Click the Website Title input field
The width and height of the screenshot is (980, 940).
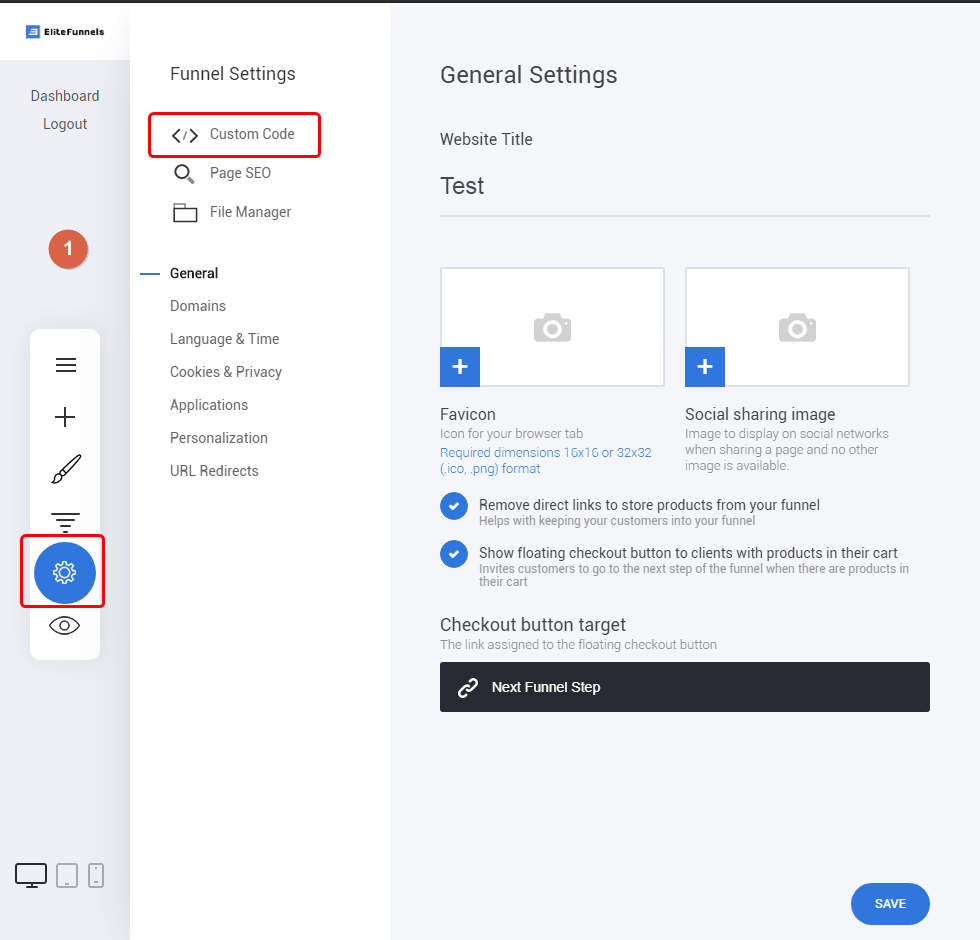684,186
